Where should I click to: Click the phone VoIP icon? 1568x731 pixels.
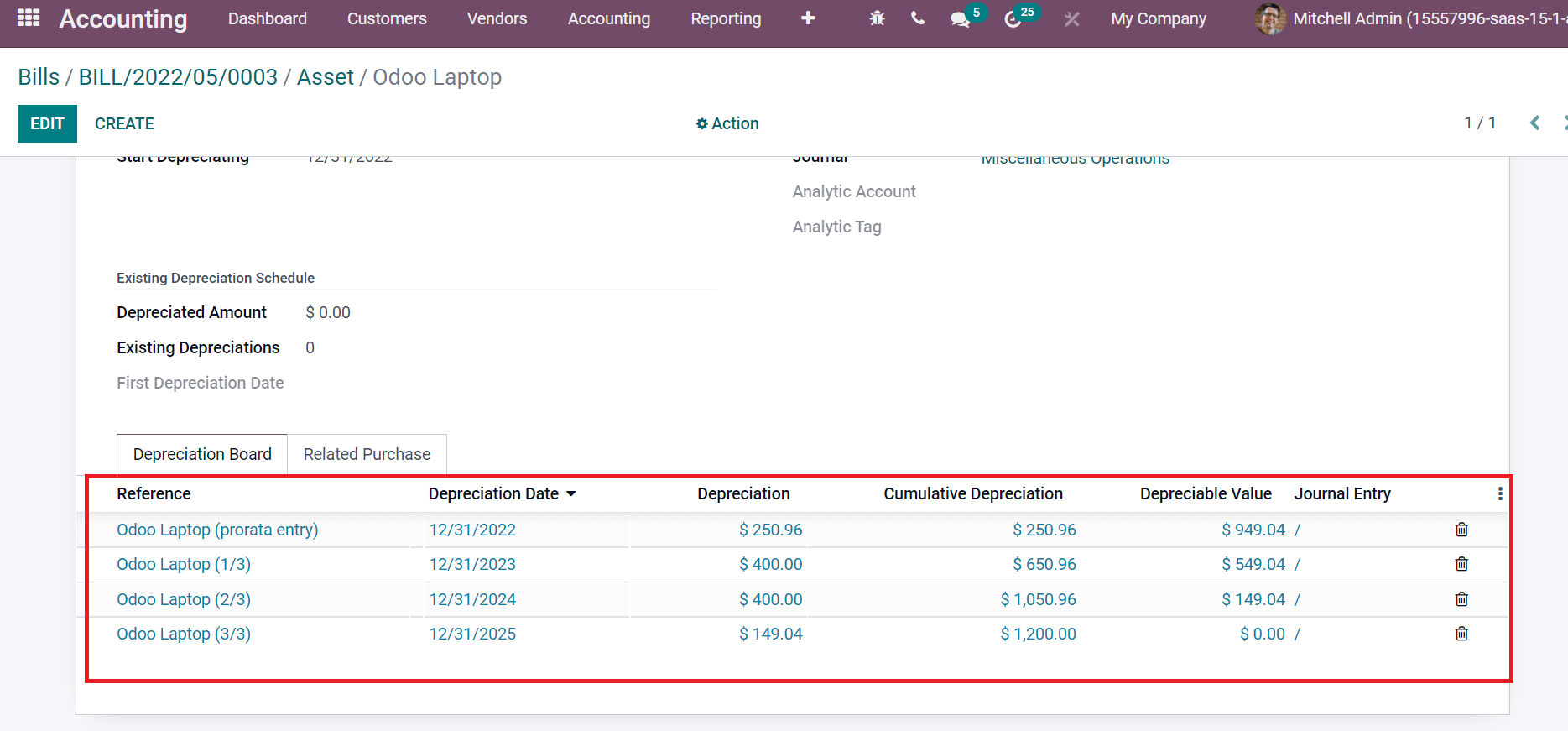pos(918,18)
